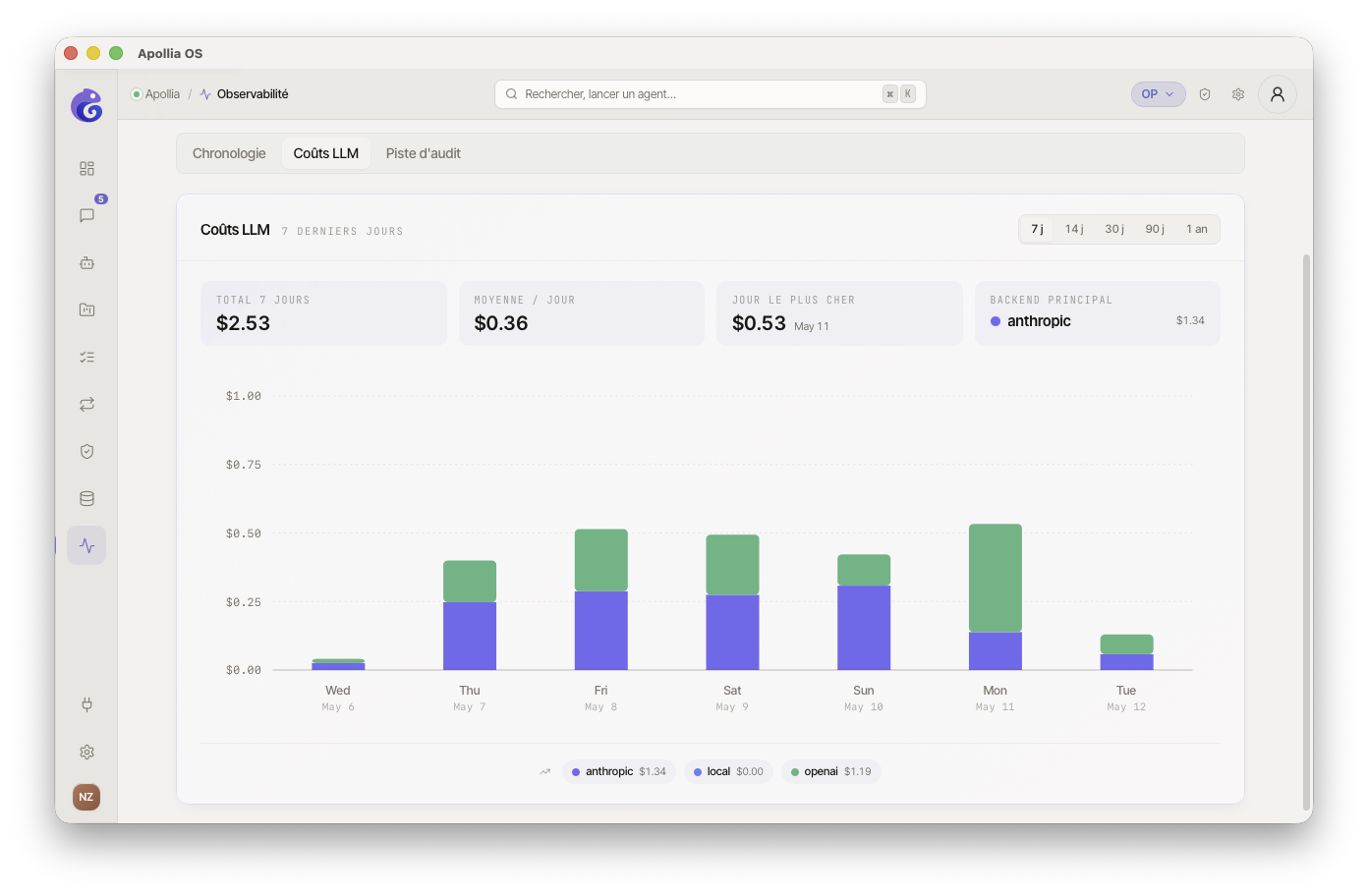This screenshot has height=896, width=1368.
Task: Toggle local series in chart legend
Action: 728,771
